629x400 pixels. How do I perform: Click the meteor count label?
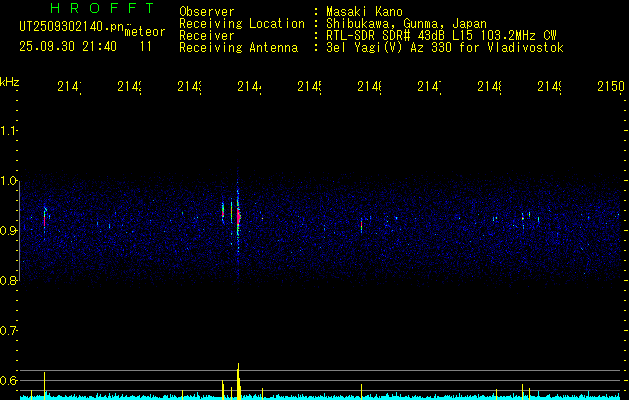145,33
